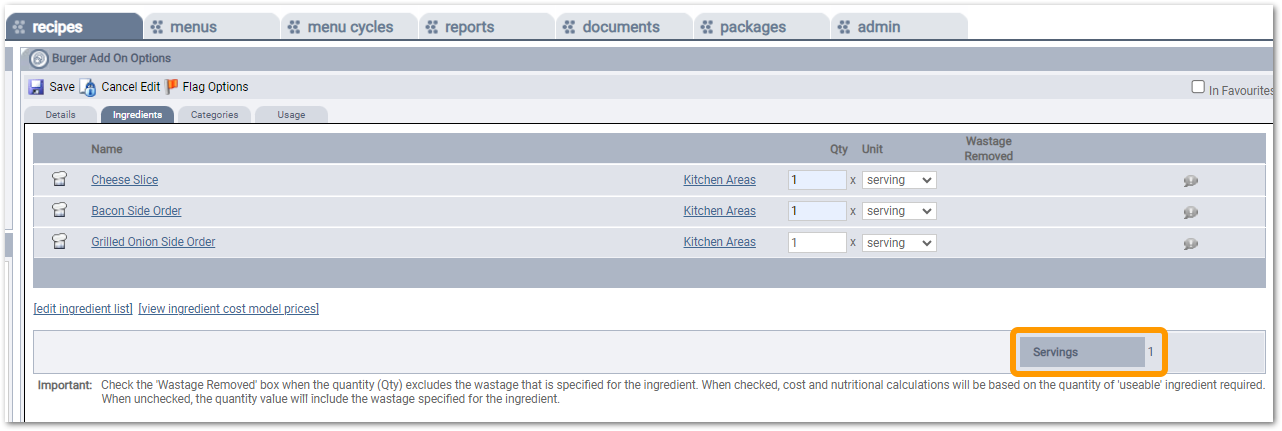1282x431 pixels.
Task: Click the Qty field for Grilled Onion Side Order
Action: pos(817,242)
